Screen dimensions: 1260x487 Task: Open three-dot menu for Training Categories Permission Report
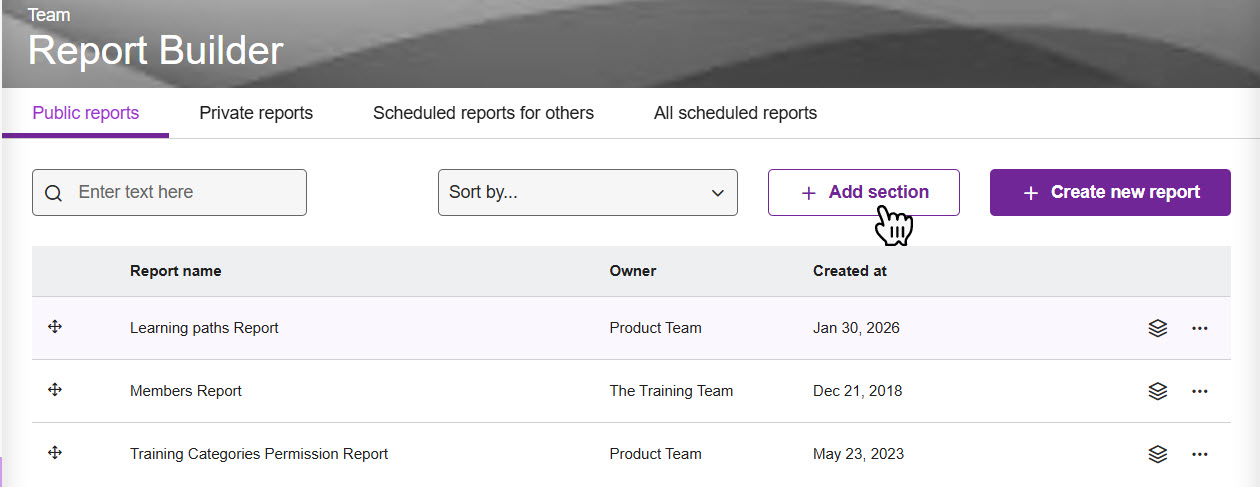tap(1200, 454)
